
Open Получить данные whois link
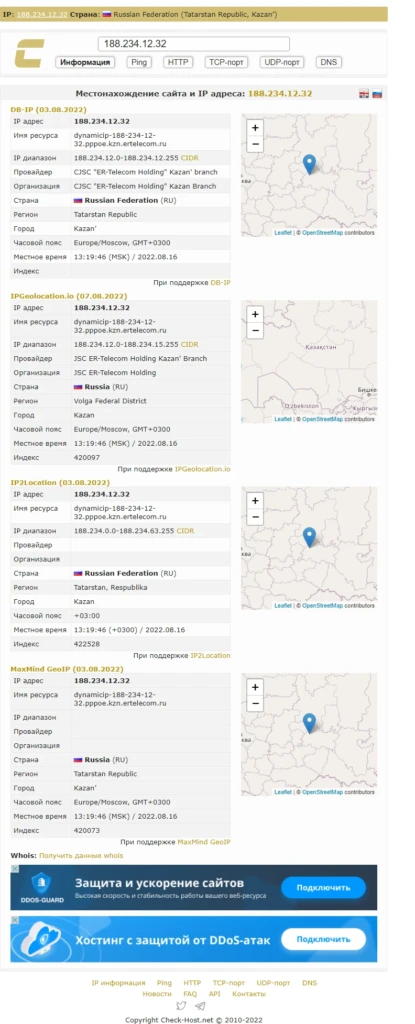coord(80,856)
